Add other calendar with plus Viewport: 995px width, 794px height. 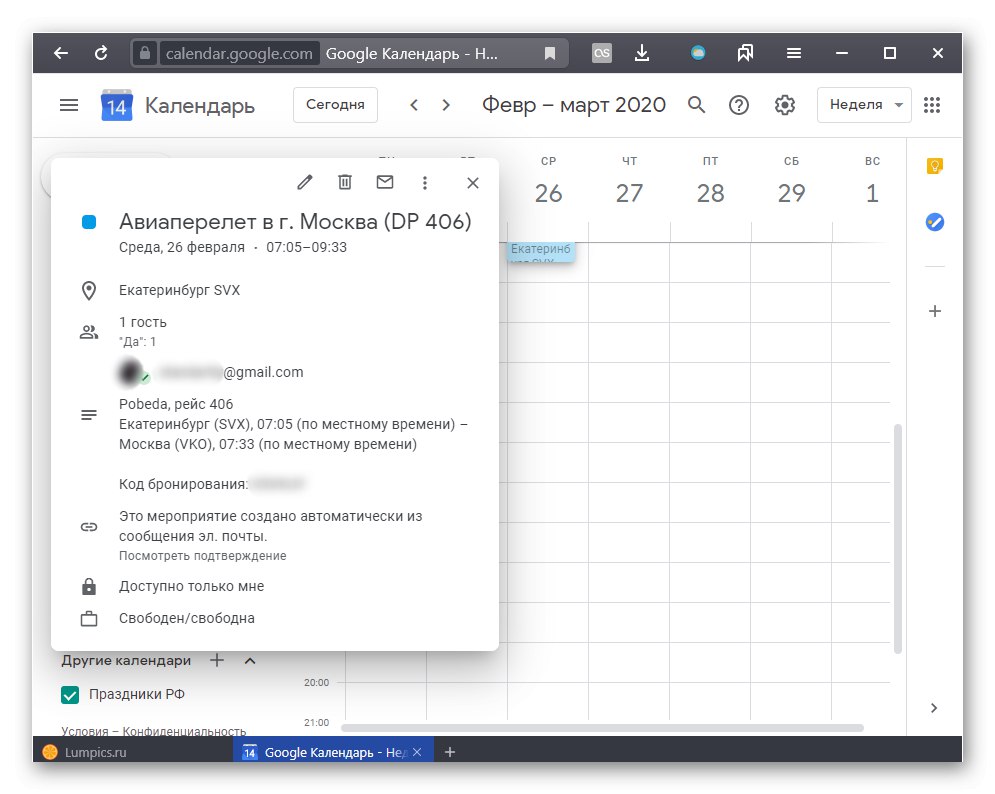coord(217,661)
